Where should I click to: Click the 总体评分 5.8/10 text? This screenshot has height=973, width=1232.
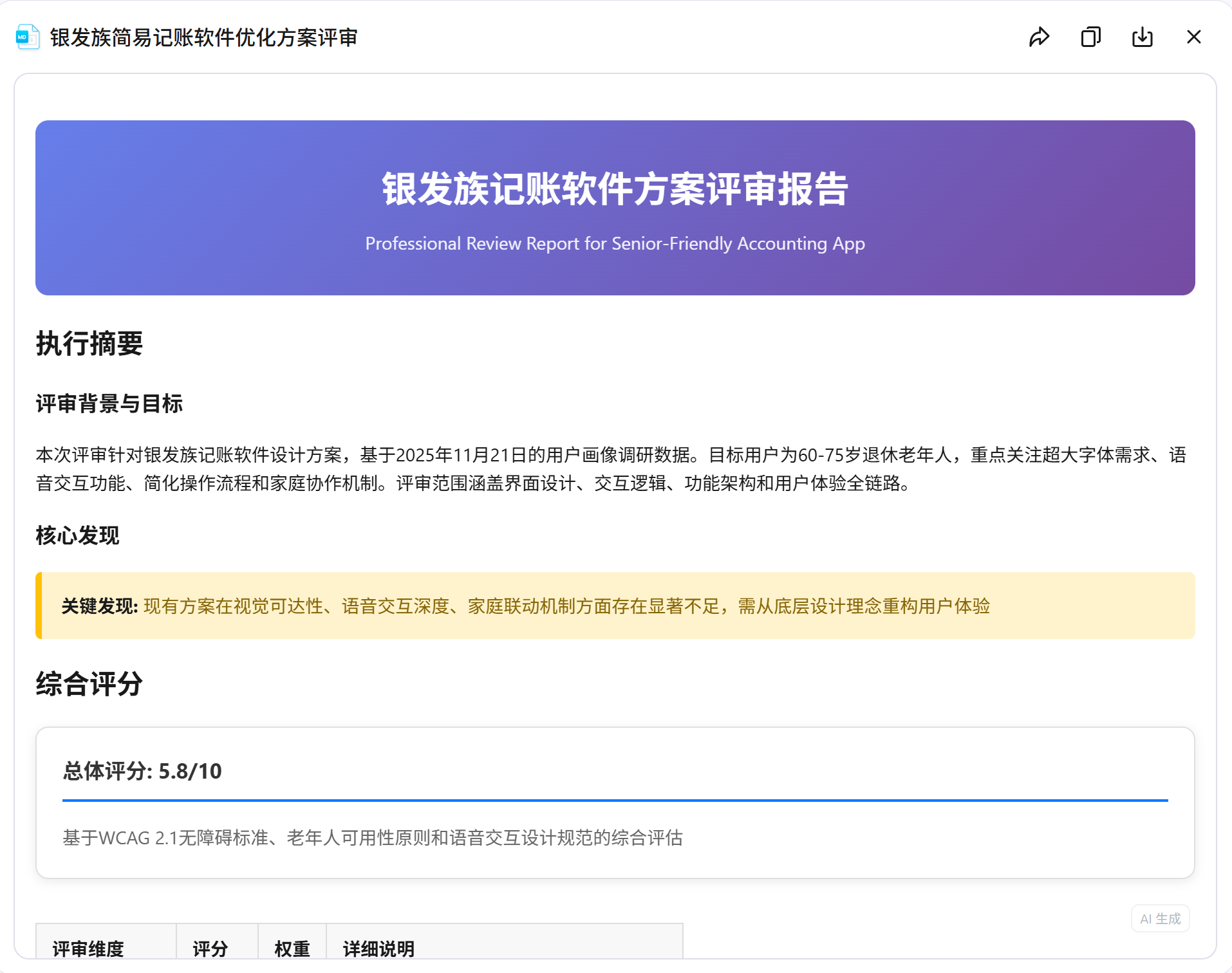click(x=142, y=770)
